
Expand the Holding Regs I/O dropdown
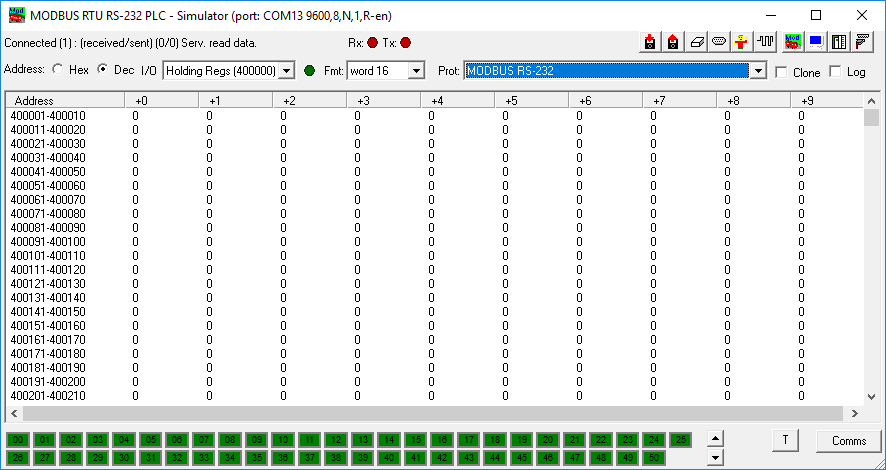[x=287, y=71]
